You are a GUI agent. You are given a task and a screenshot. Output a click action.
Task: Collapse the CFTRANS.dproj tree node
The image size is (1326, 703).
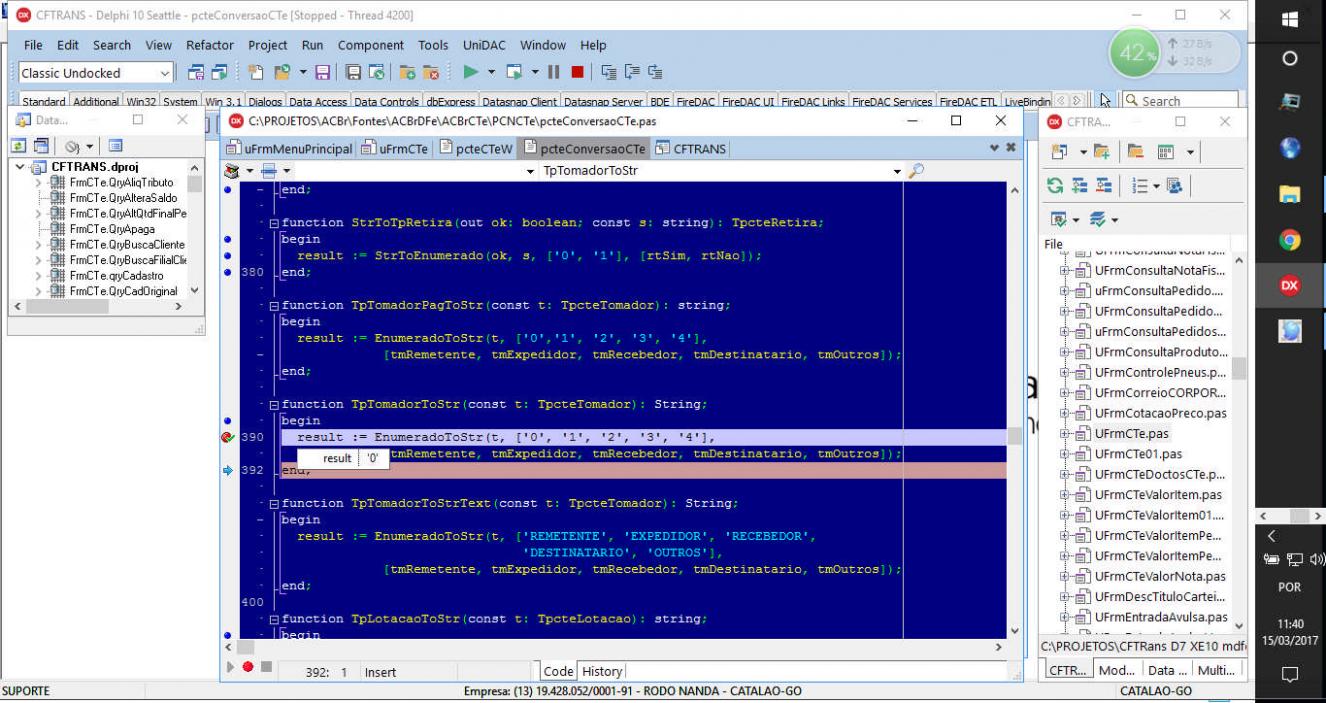tap(20, 167)
